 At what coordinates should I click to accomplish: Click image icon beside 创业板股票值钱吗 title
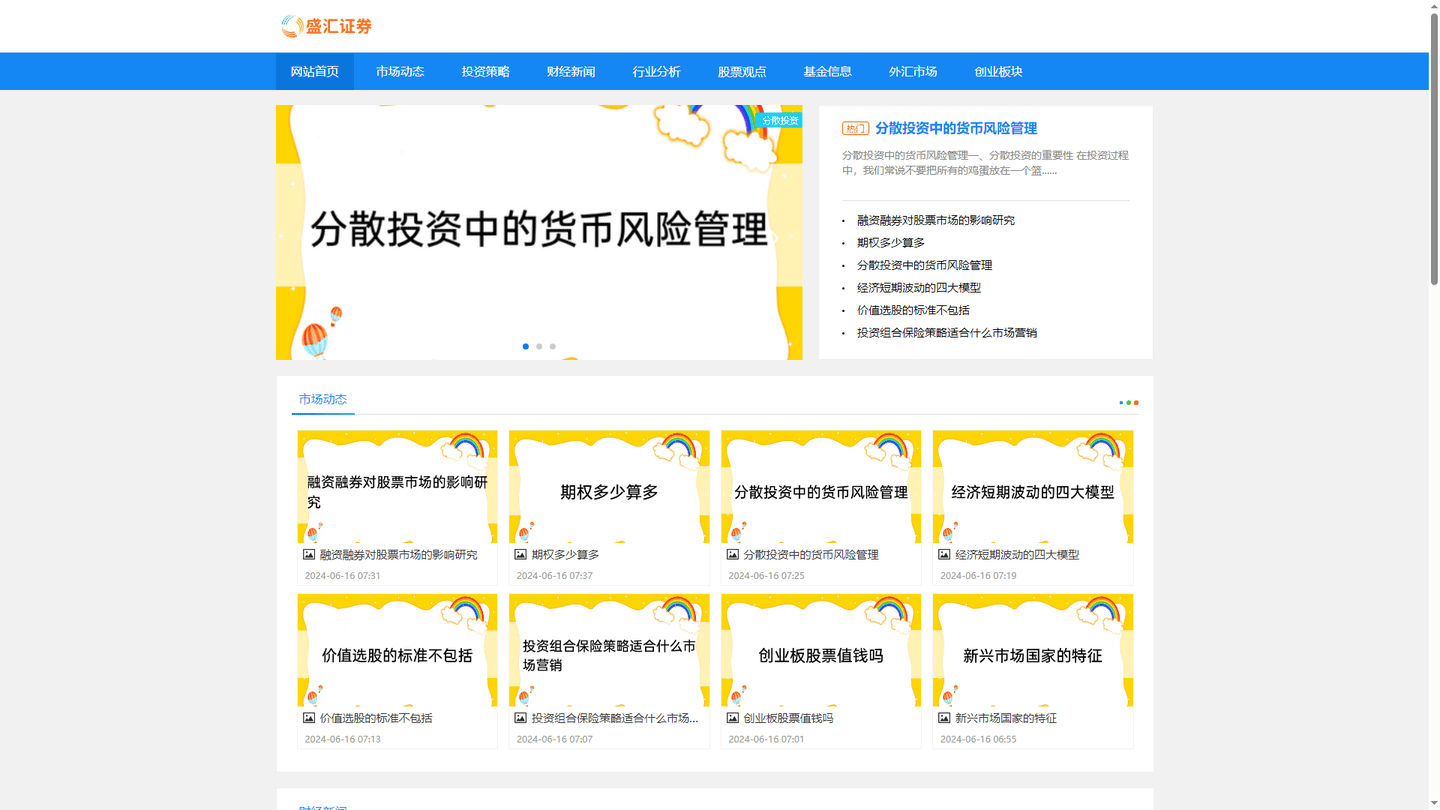point(732,719)
